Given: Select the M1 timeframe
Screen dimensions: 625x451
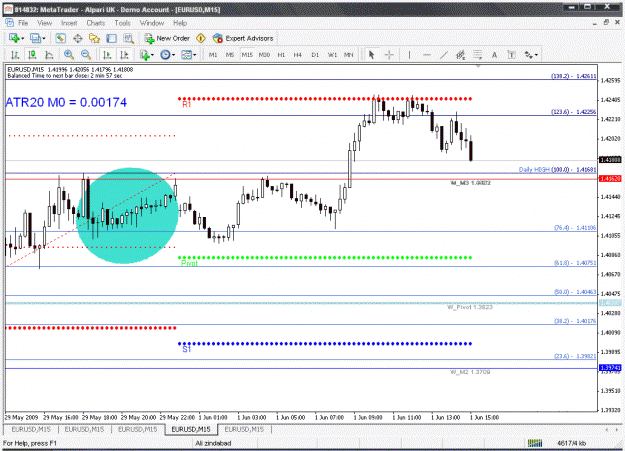Looking at the screenshot, I should [x=213, y=55].
